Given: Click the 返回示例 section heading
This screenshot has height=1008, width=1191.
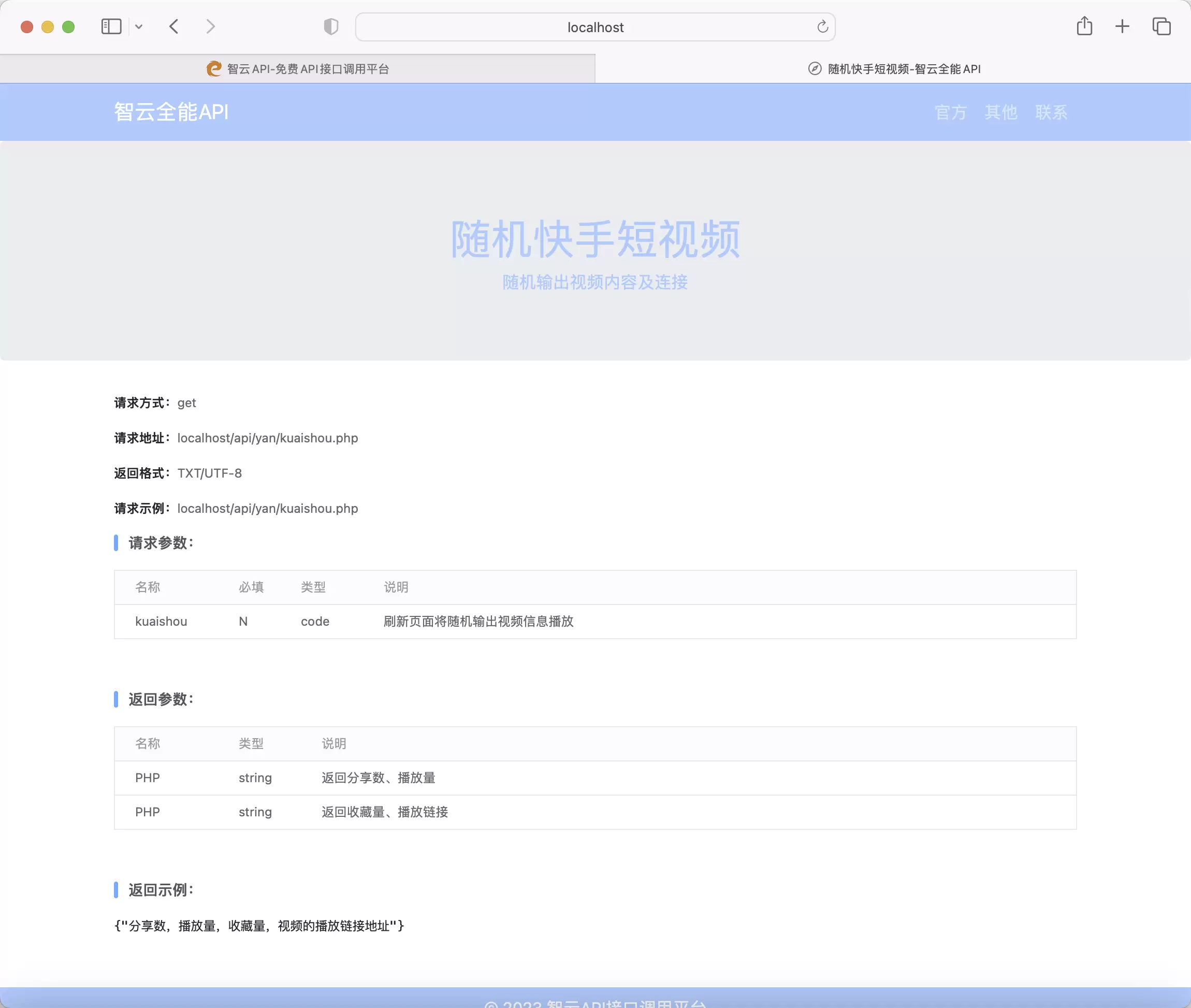Looking at the screenshot, I should [161, 890].
